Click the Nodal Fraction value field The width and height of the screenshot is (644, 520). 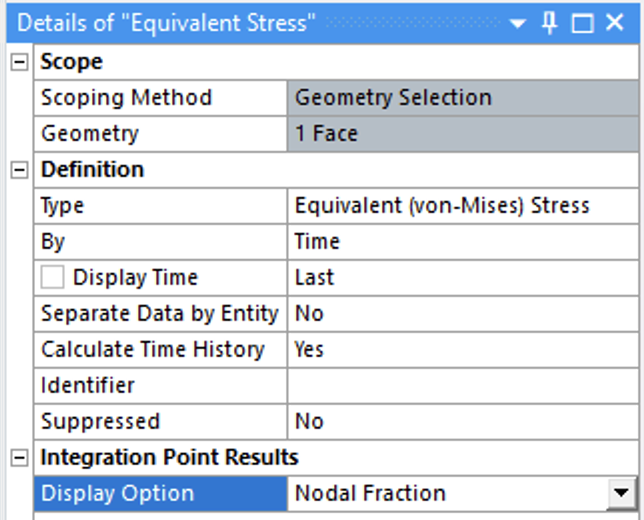pyautogui.click(x=450, y=493)
